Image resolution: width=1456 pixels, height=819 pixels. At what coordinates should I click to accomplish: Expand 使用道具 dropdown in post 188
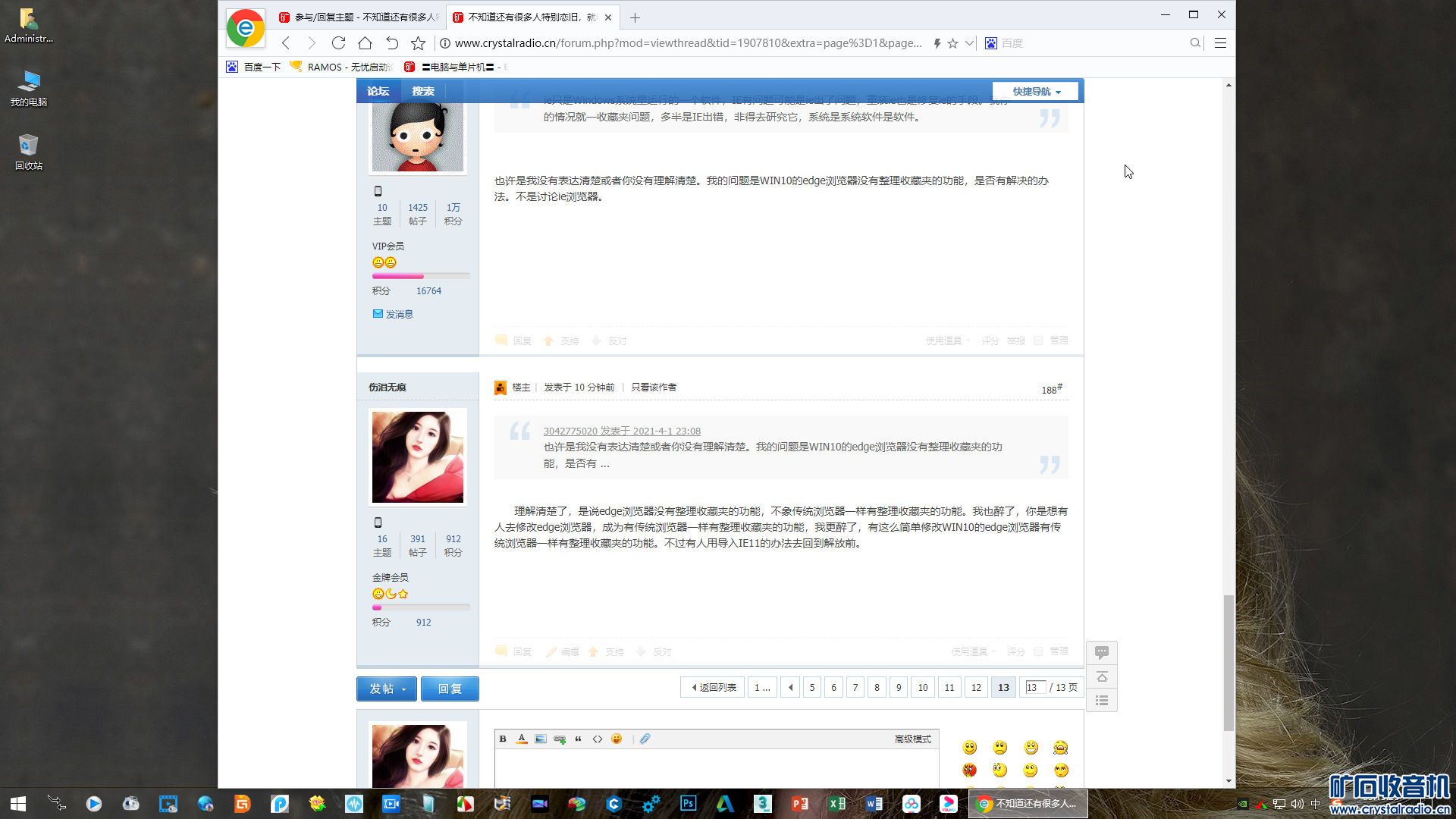[974, 651]
